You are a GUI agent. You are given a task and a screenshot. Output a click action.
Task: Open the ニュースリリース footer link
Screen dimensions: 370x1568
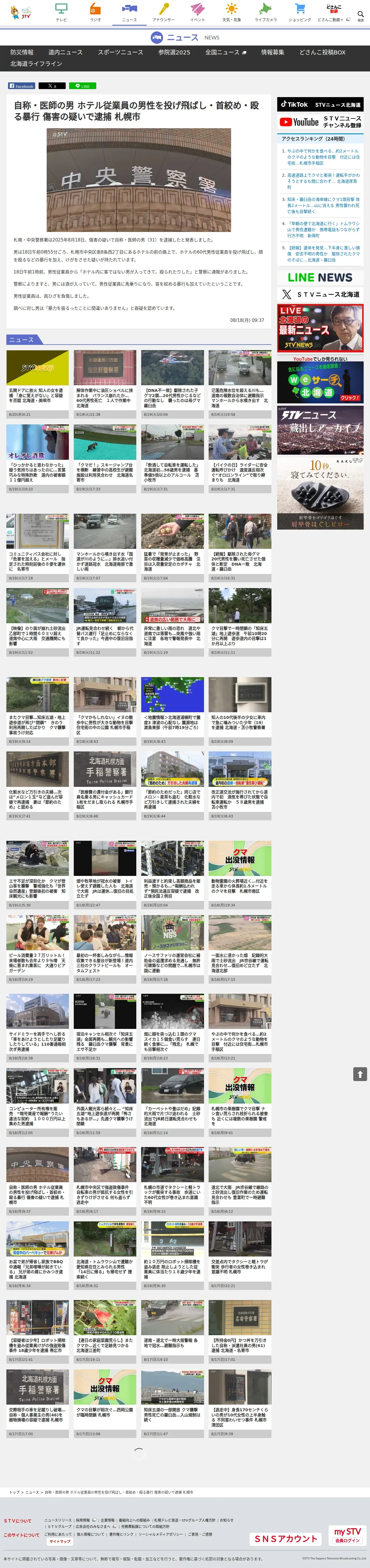click(x=58, y=1520)
